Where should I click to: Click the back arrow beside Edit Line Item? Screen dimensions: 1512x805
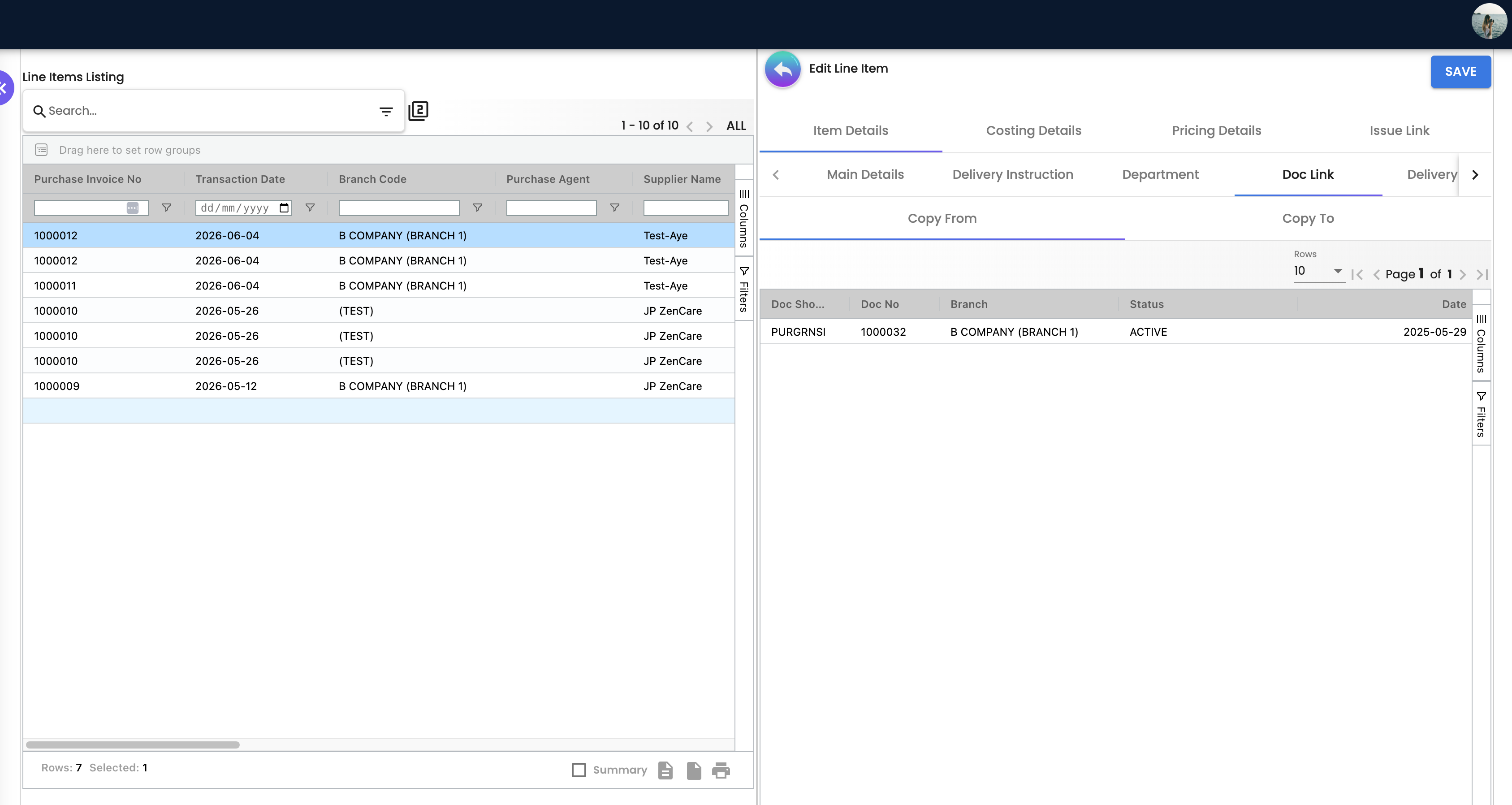point(782,70)
